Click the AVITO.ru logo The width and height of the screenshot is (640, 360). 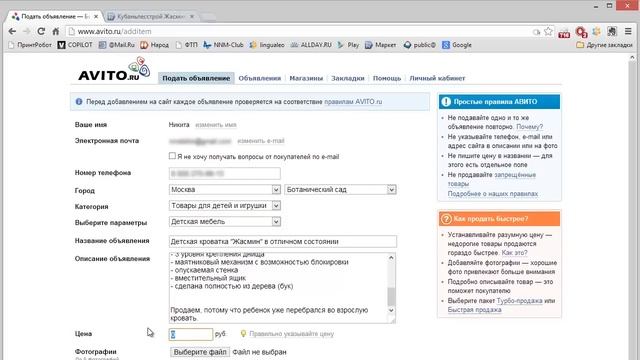[114, 69]
